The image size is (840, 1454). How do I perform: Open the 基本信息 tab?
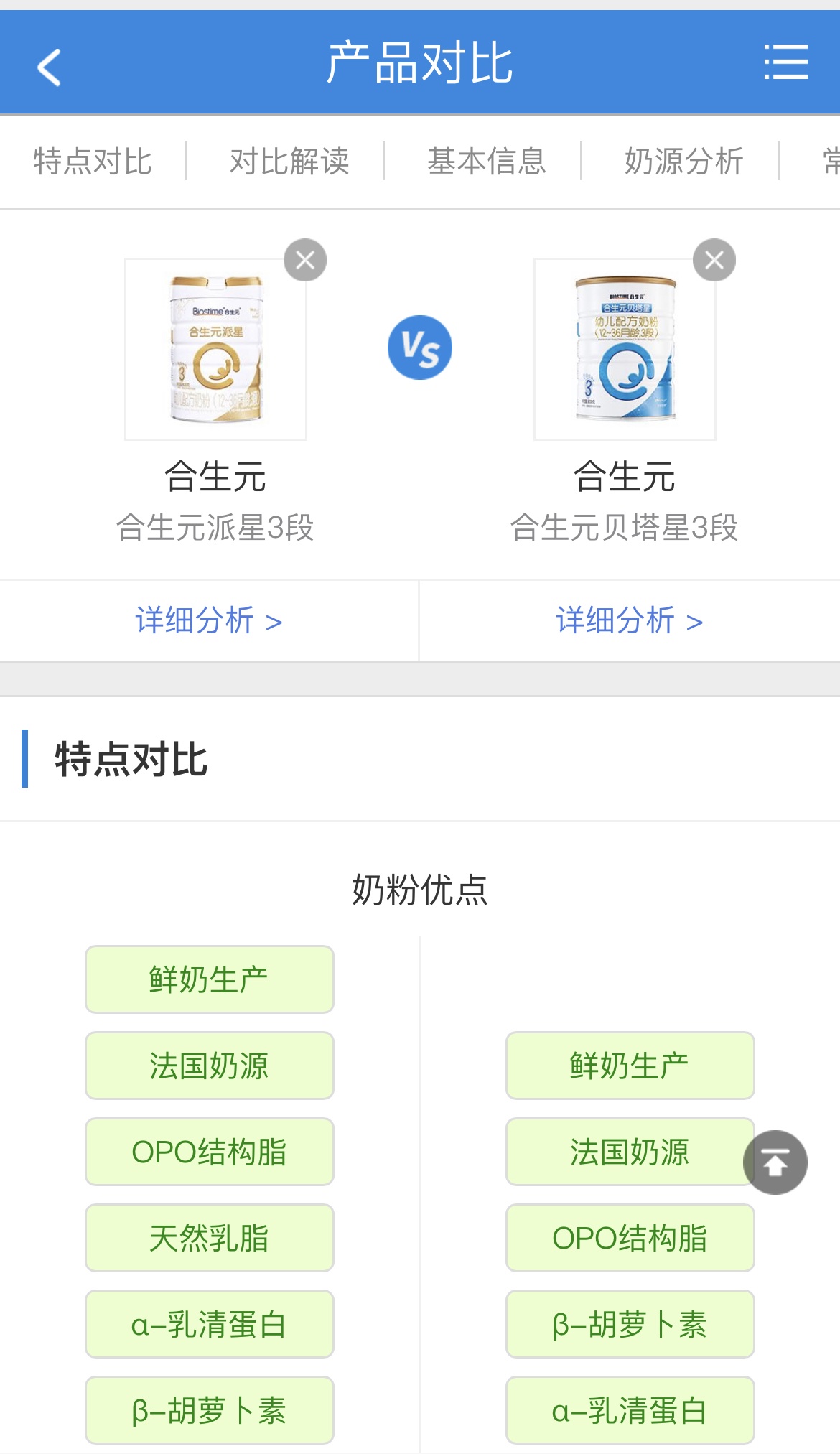pos(487,161)
